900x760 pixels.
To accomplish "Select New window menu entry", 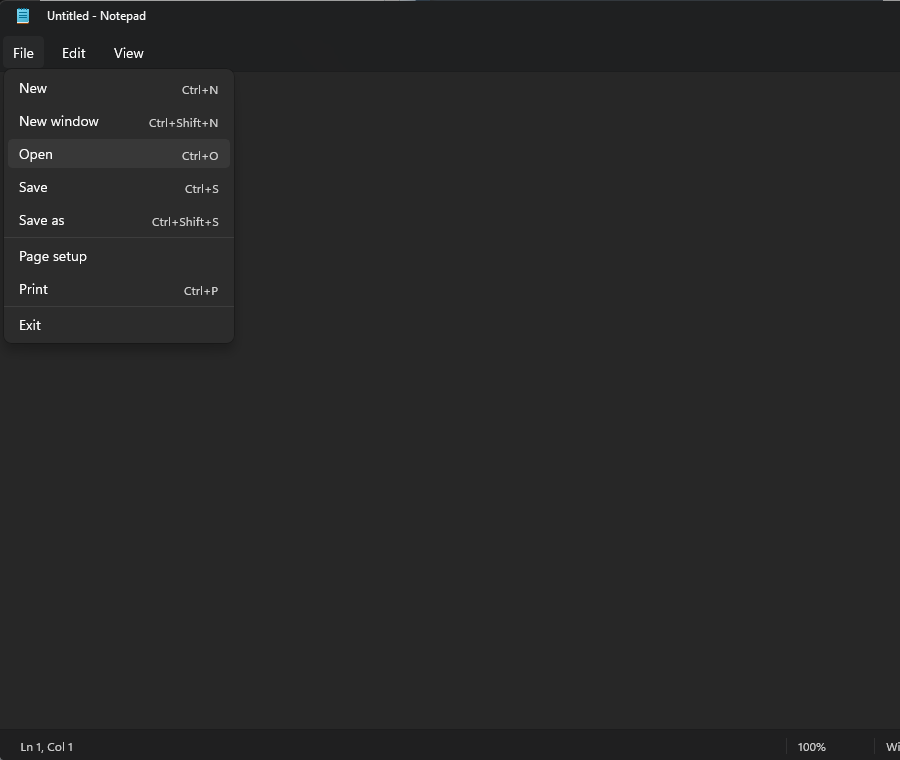I will pyautogui.click(x=119, y=122).
